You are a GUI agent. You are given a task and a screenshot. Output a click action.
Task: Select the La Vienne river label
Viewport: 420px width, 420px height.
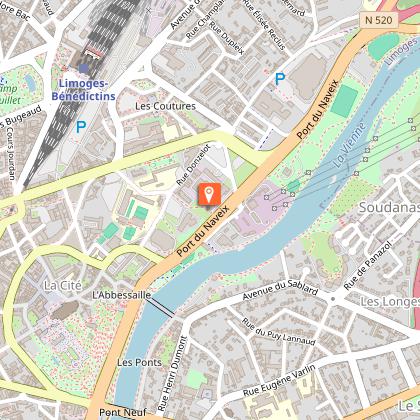[x=350, y=145]
